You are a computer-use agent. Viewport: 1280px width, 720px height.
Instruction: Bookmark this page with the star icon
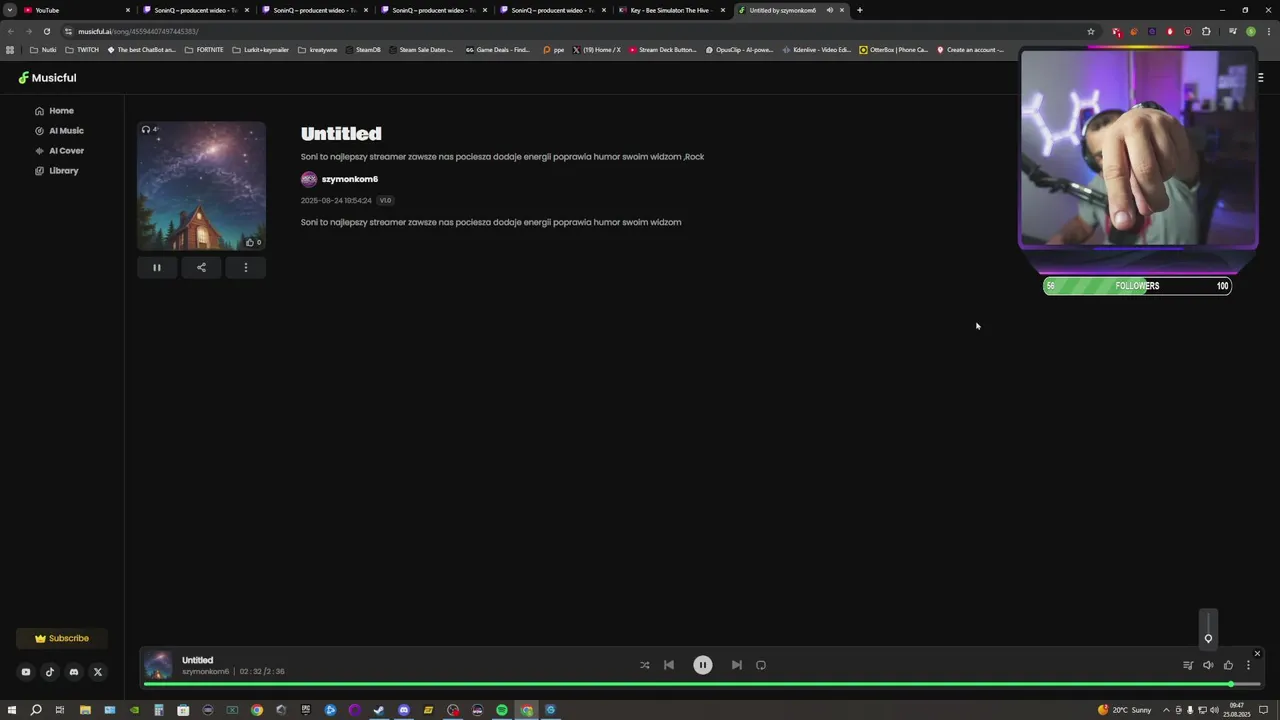click(x=1091, y=31)
